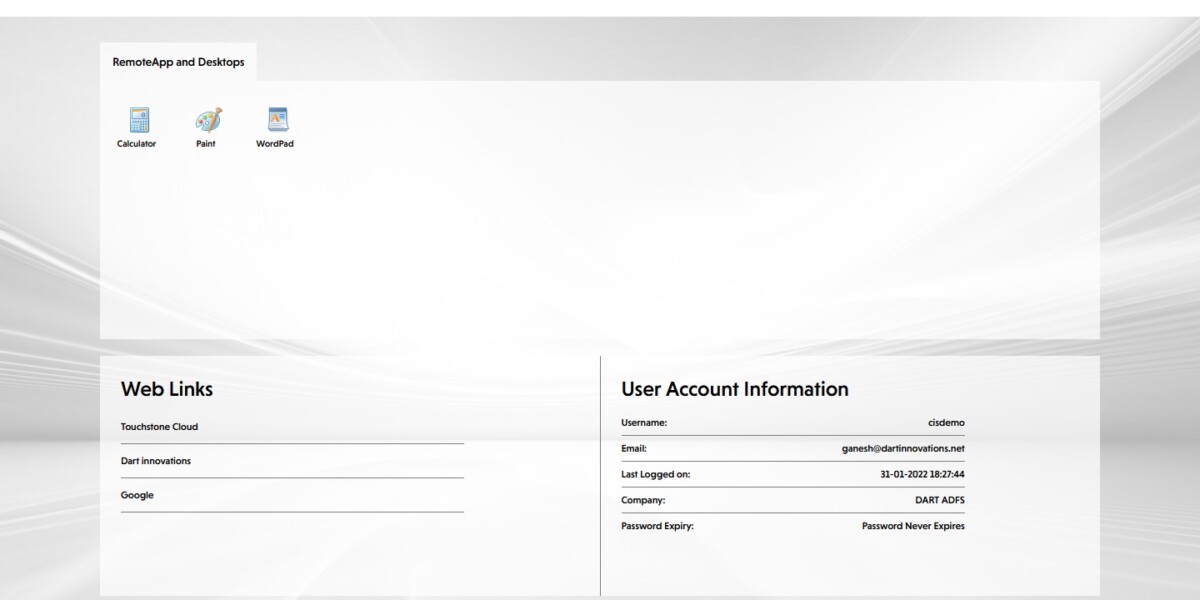
Task: Click the Company field label
Action: [643, 500]
